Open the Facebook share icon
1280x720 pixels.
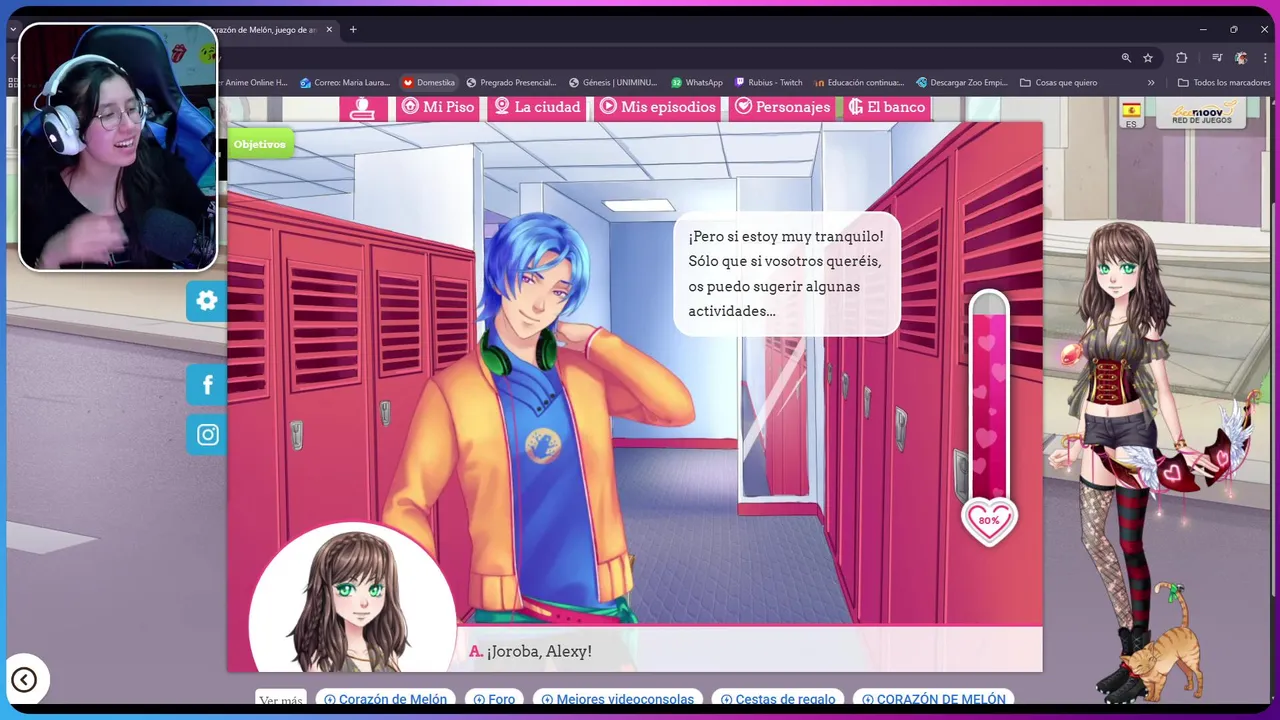(207, 385)
